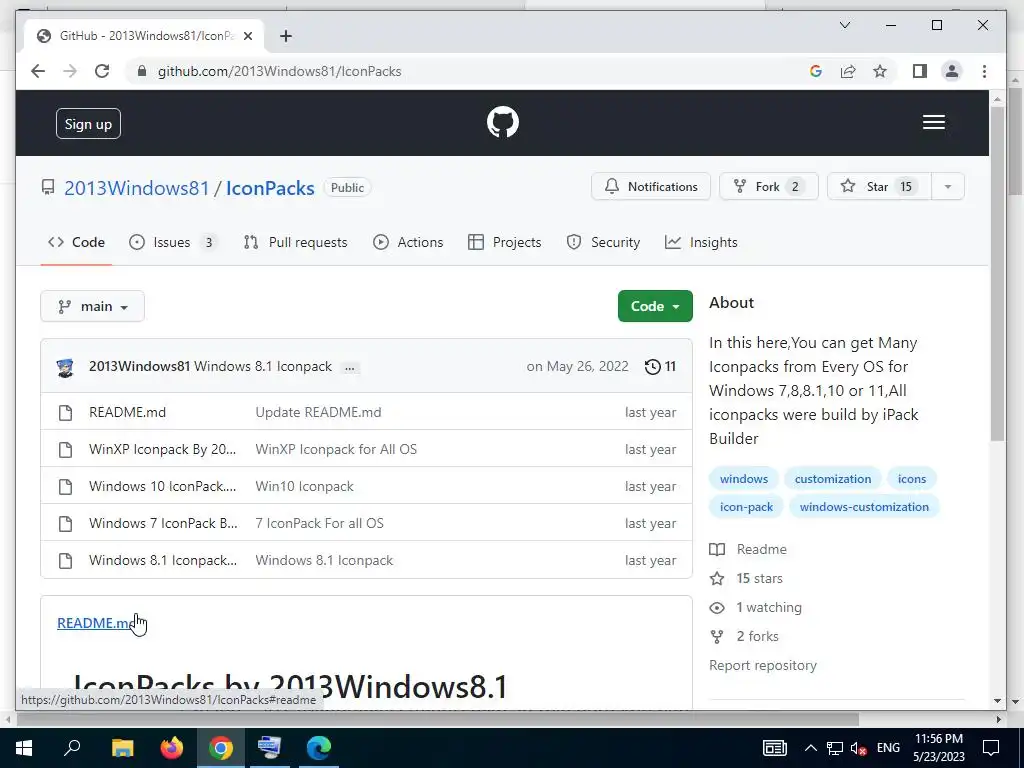Open Windows Start menu
The height and width of the screenshot is (768, 1024).
pos(24,747)
